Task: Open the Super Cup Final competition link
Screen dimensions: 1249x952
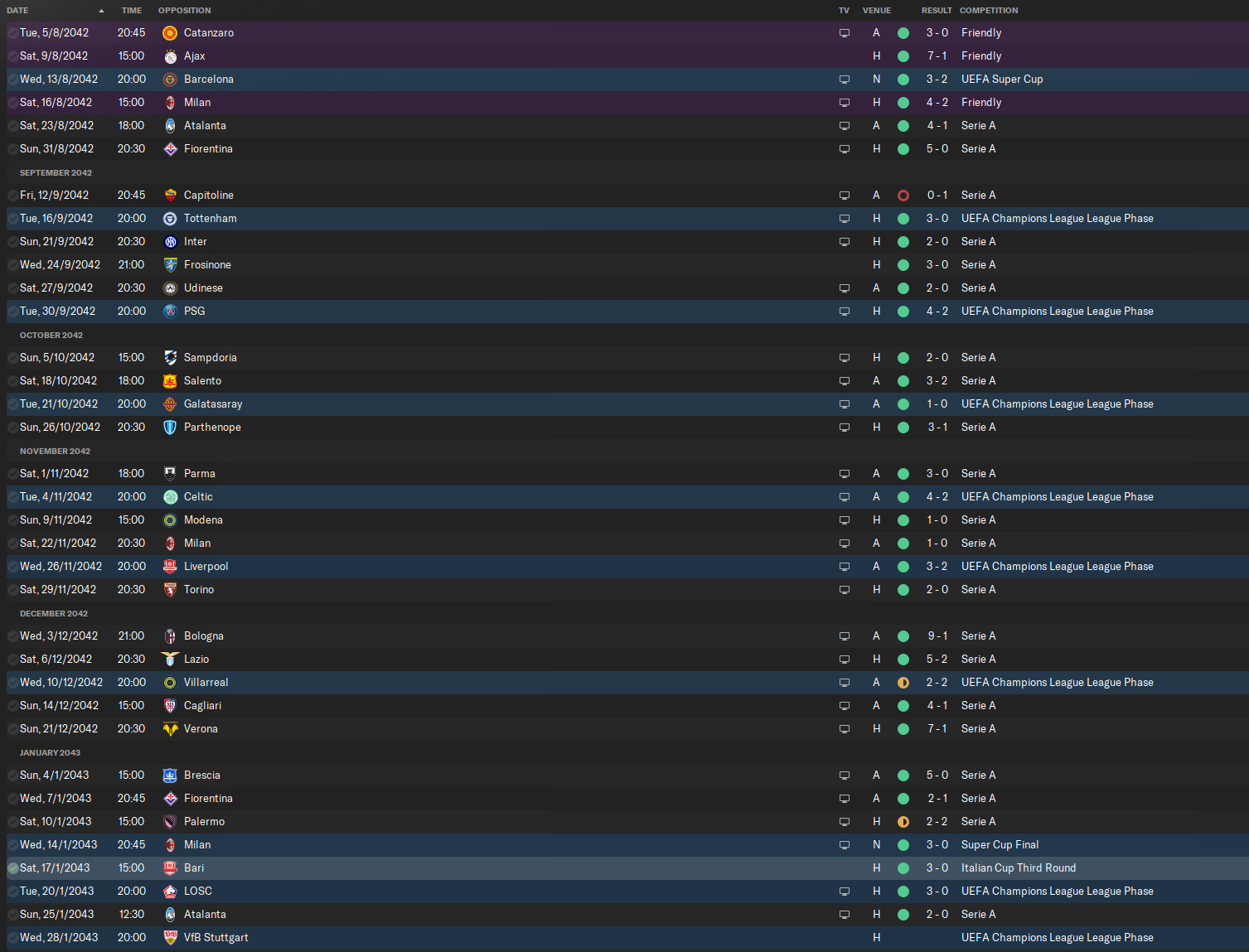Action: 1000,845
